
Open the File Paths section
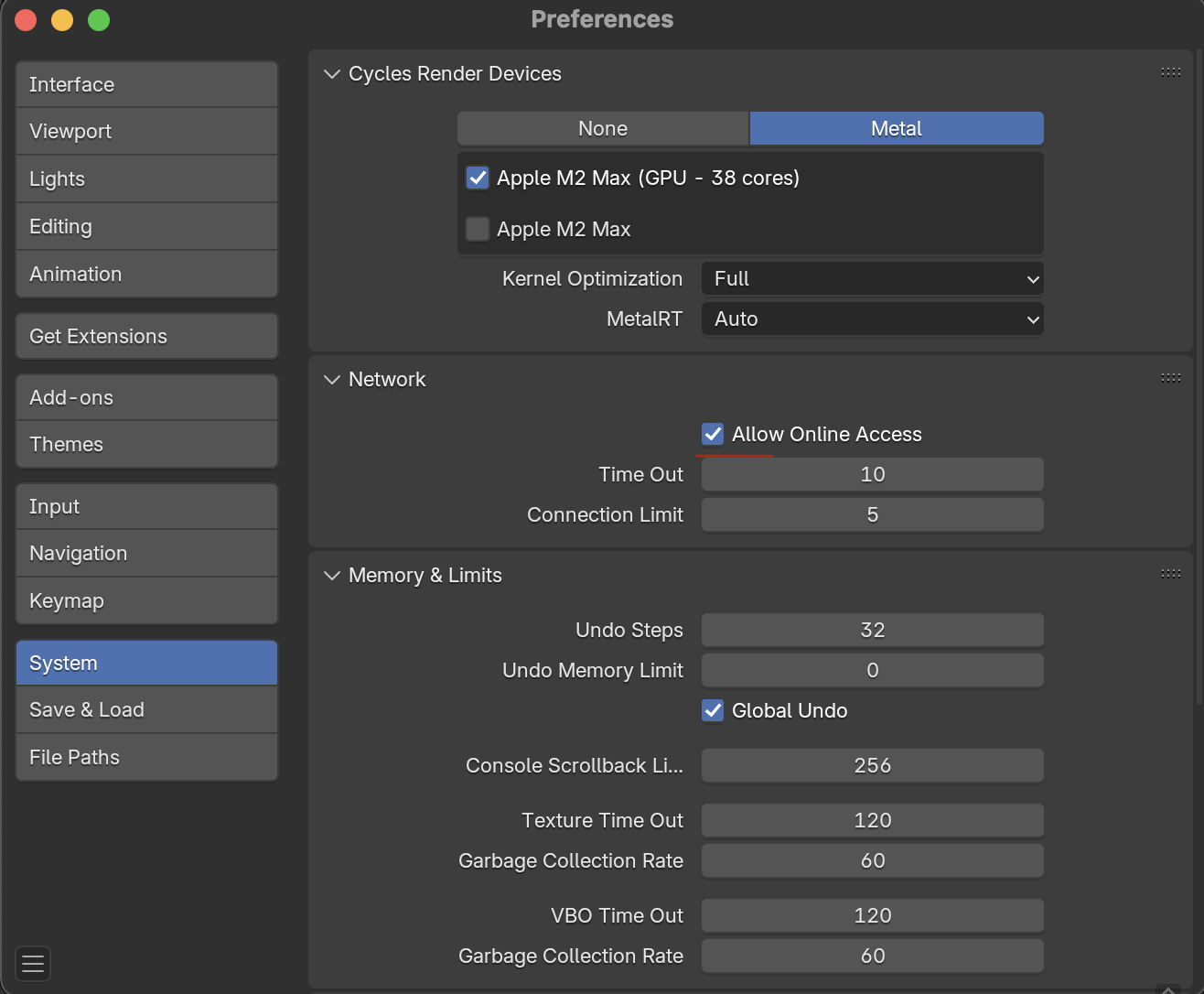146,757
